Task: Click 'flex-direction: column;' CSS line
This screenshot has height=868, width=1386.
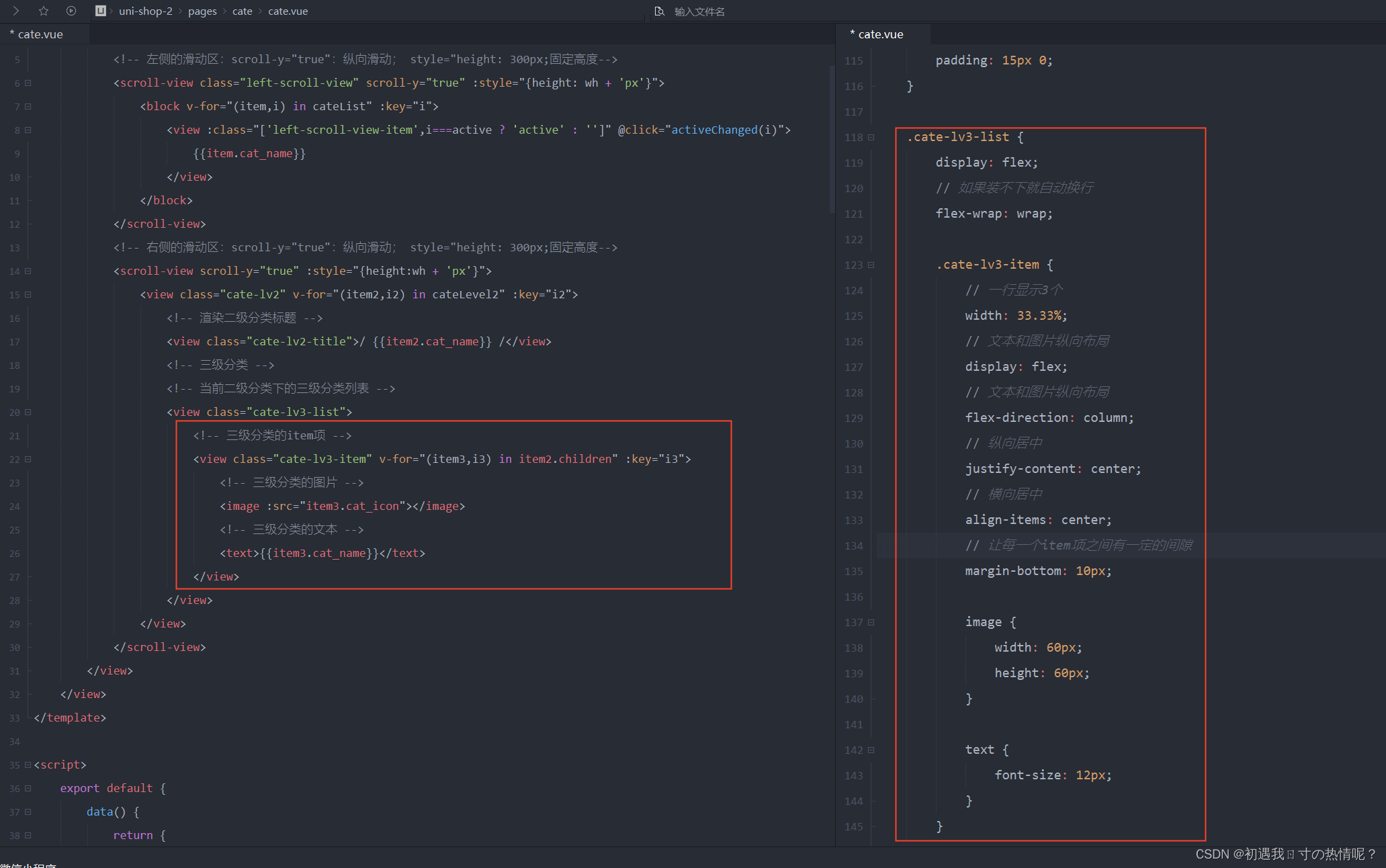Action: (x=1049, y=417)
